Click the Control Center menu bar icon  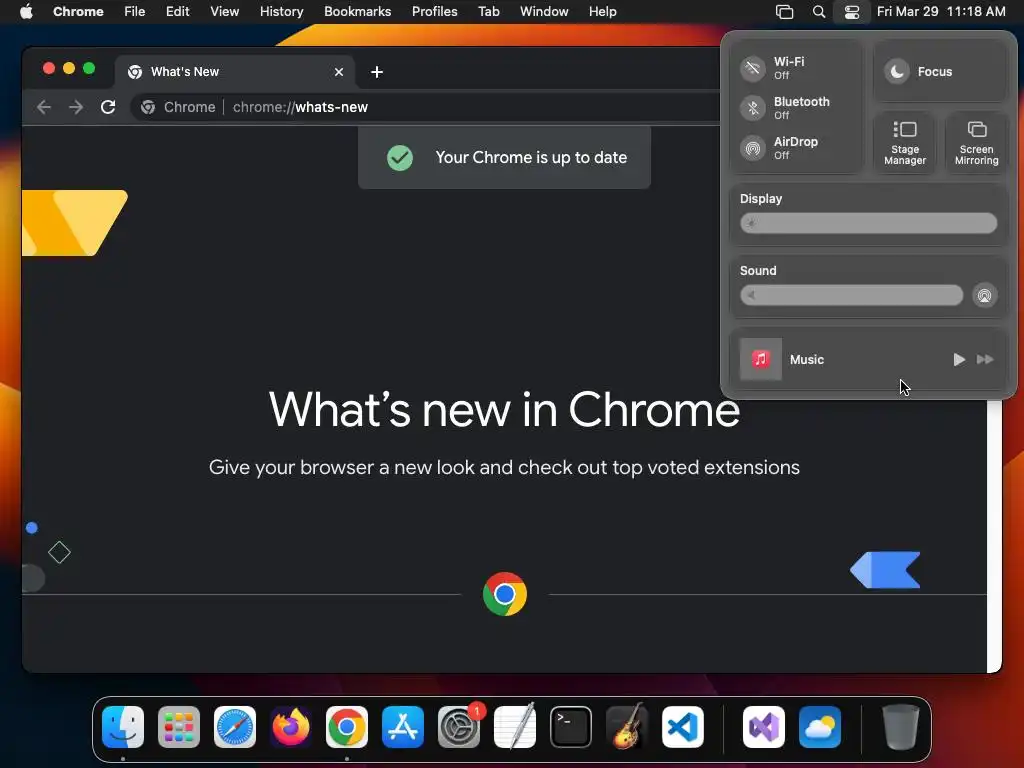pyautogui.click(x=852, y=12)
